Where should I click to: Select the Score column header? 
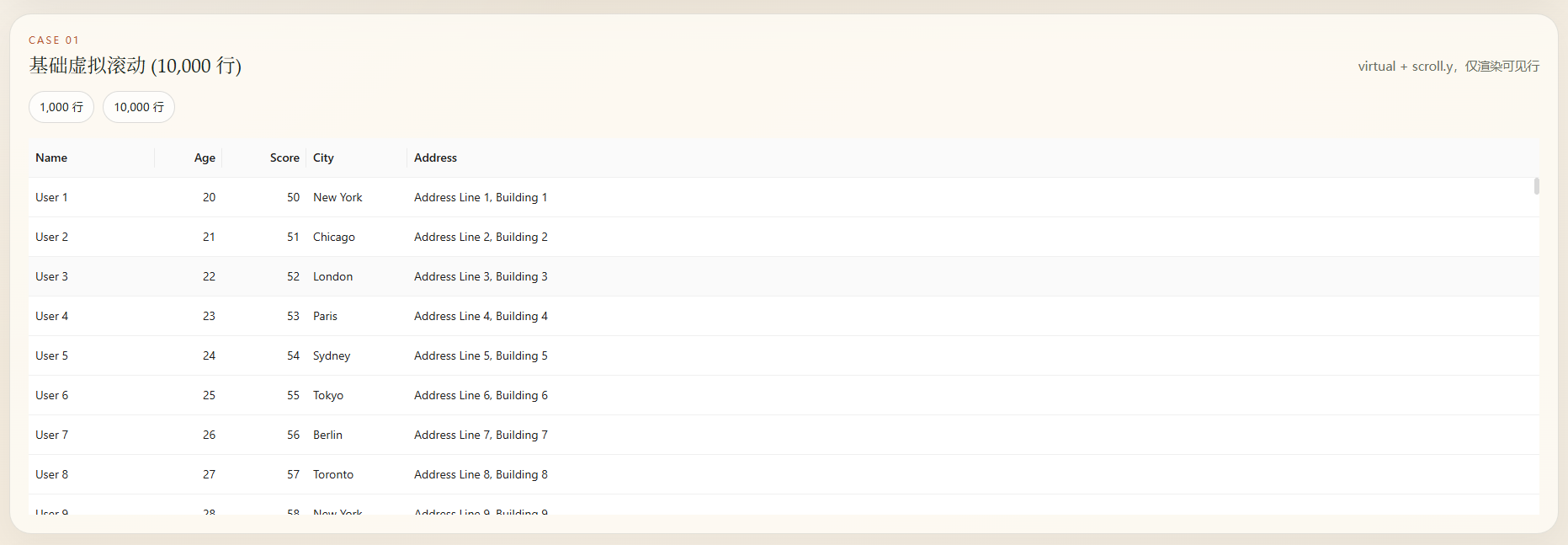264,158
